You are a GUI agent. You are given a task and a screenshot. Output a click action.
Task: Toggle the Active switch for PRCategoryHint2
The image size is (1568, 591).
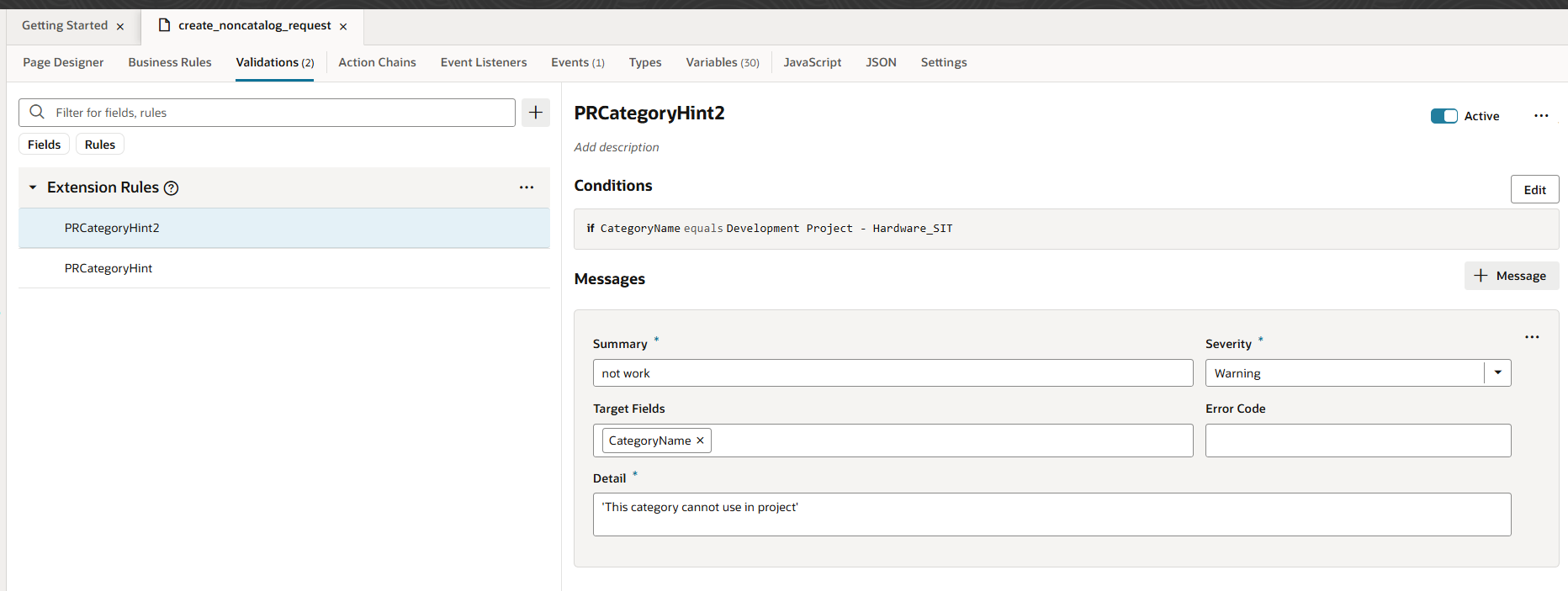(1444, 116)
